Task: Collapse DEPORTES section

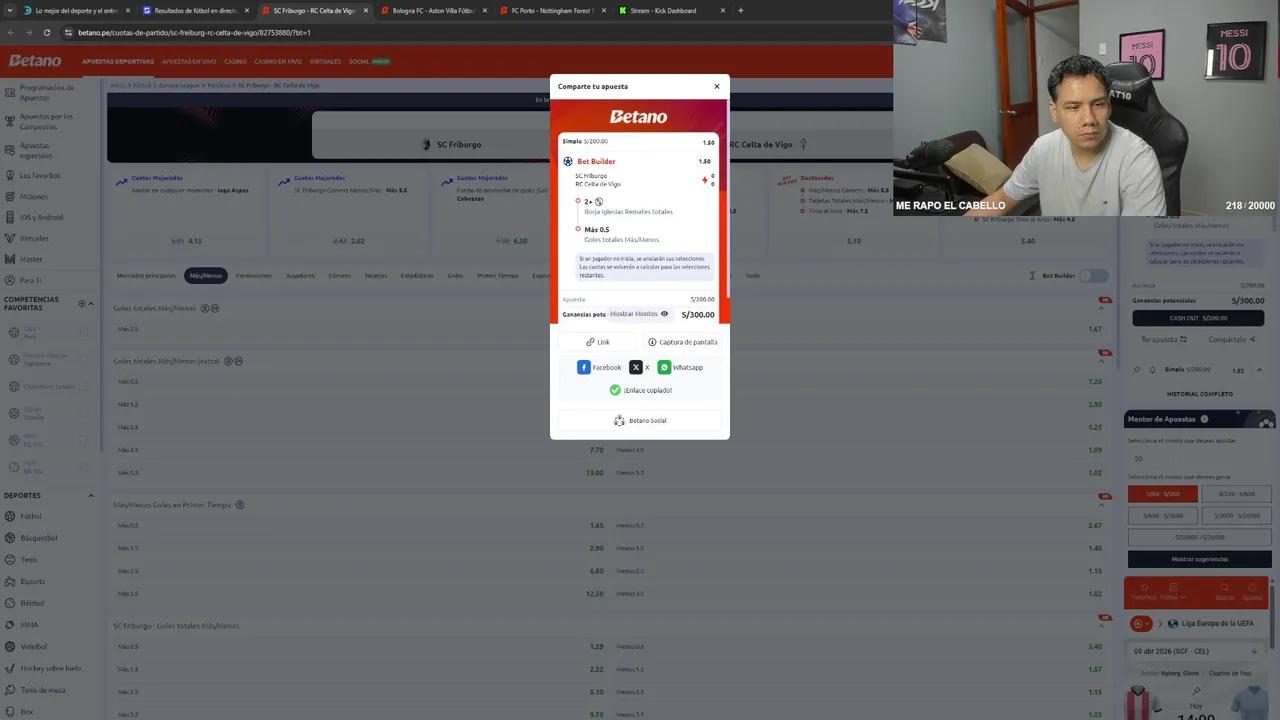Action: coord(90,495)
